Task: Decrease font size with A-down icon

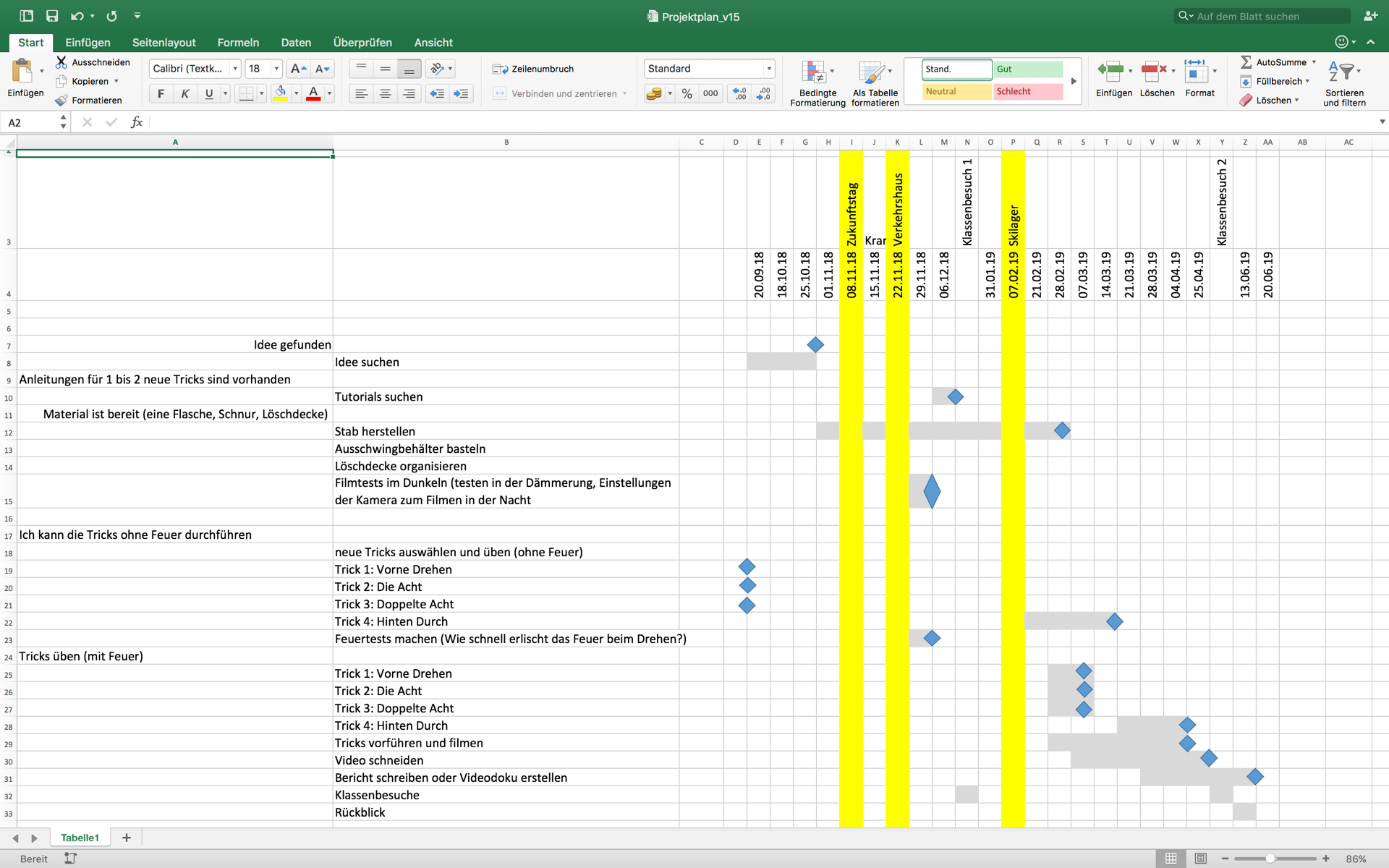Action: tap(323, 69)
